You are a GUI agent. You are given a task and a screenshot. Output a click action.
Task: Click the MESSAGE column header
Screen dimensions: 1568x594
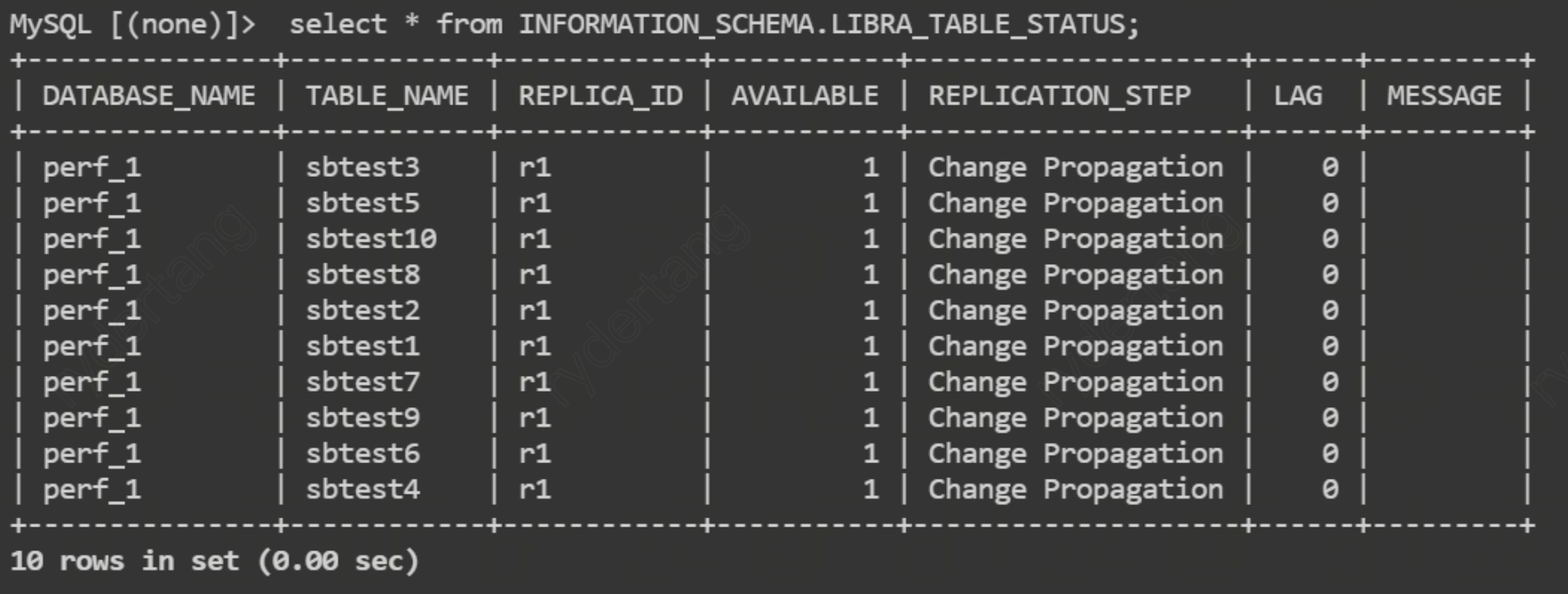1444,96
